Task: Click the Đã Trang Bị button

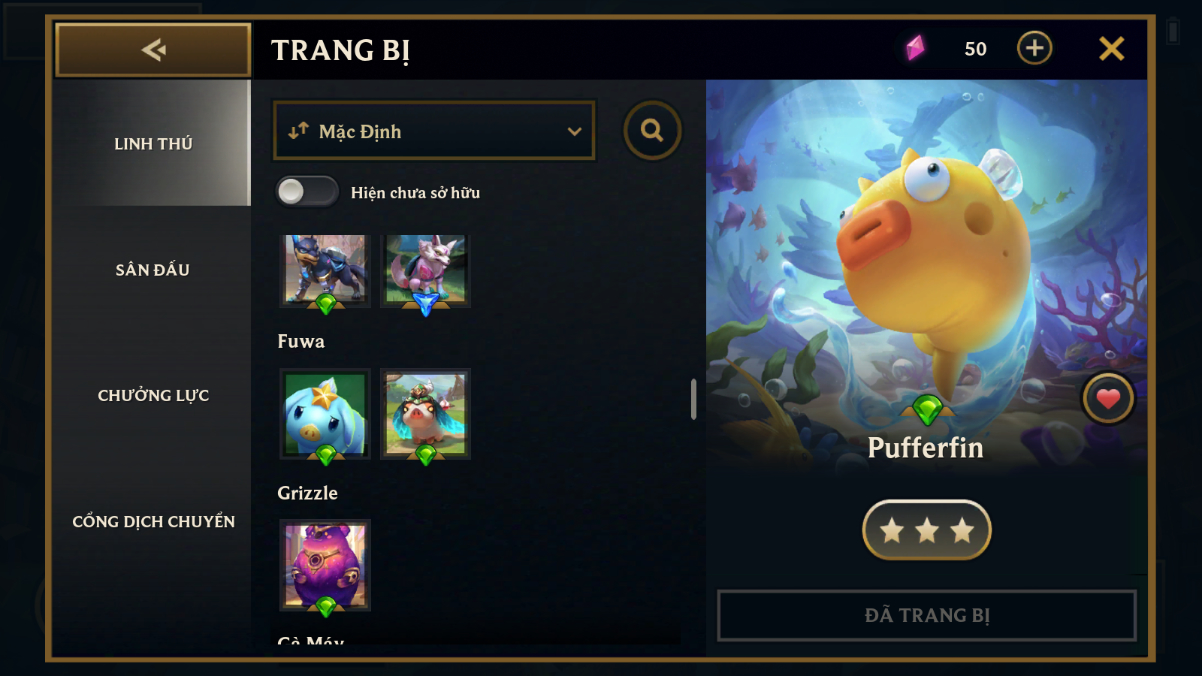Action: click(x=927, y=615)
